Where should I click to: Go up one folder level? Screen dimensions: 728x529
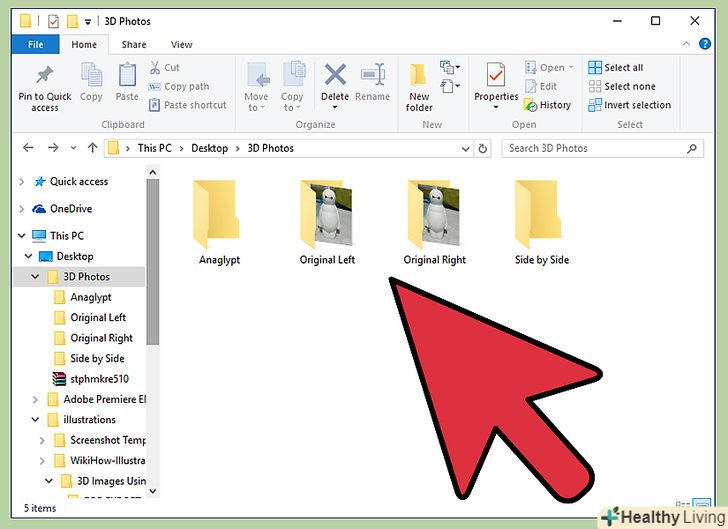(92, 148)
